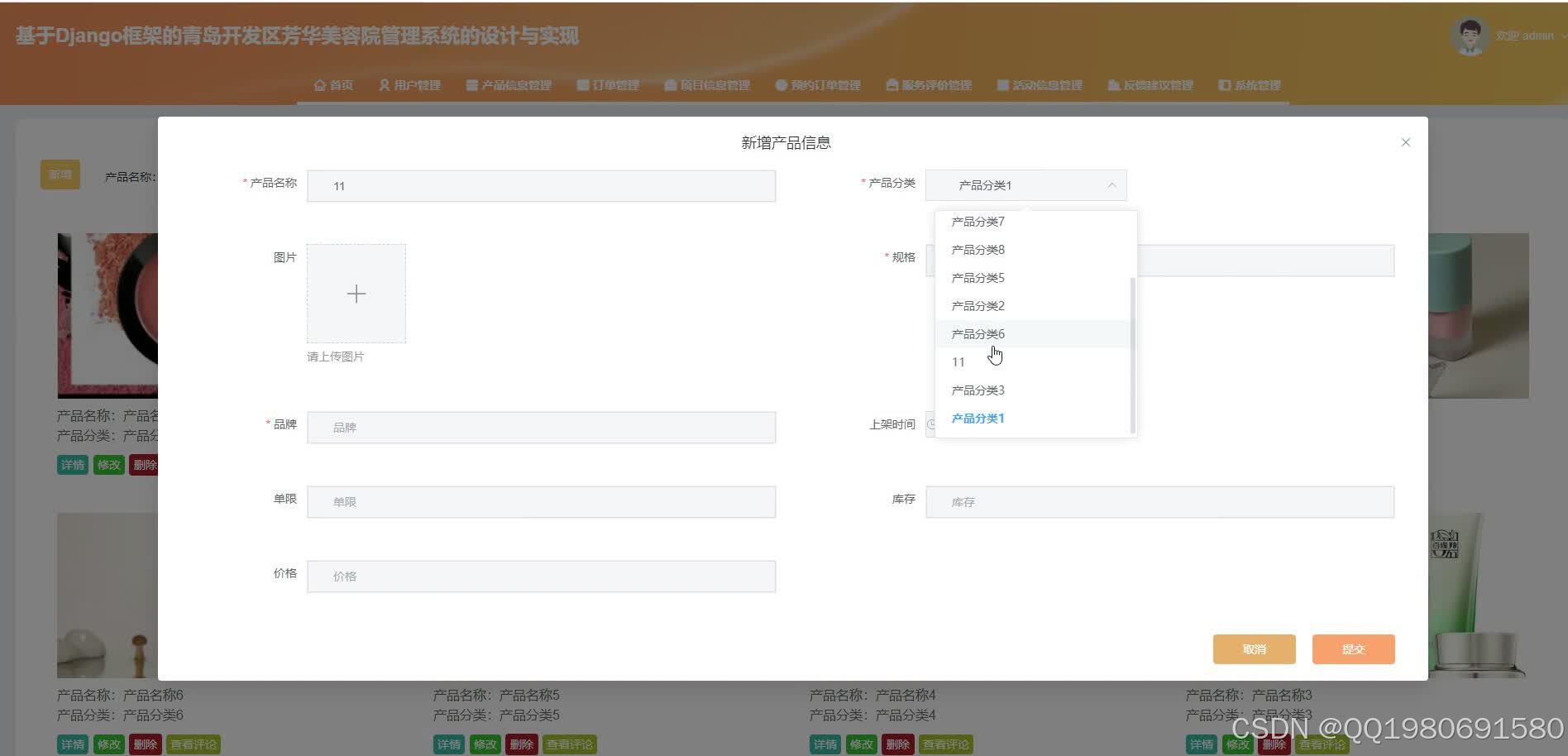
Task: Click 详情 button for 产品名称5
Action: (x=449, y=744)
